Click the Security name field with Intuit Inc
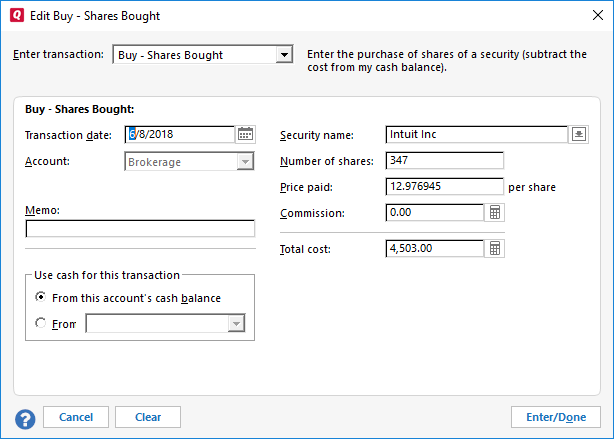 [x=475, y=135]
